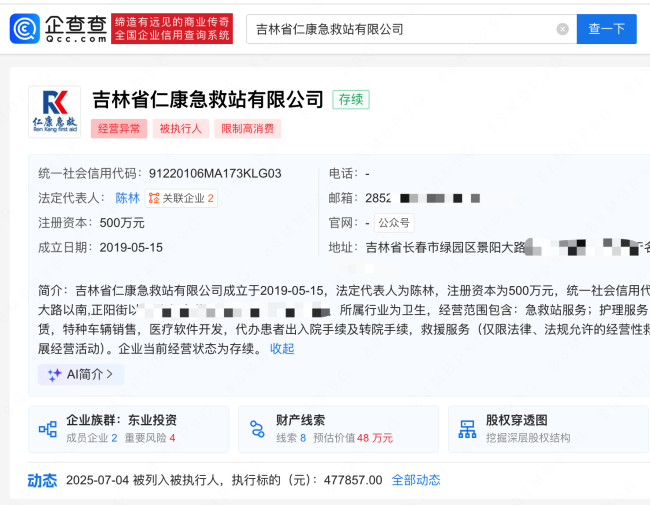The height and width of the screenshot is (505, 650).
Task: Click registered capital 500万元 value
Action: (122, 223)
